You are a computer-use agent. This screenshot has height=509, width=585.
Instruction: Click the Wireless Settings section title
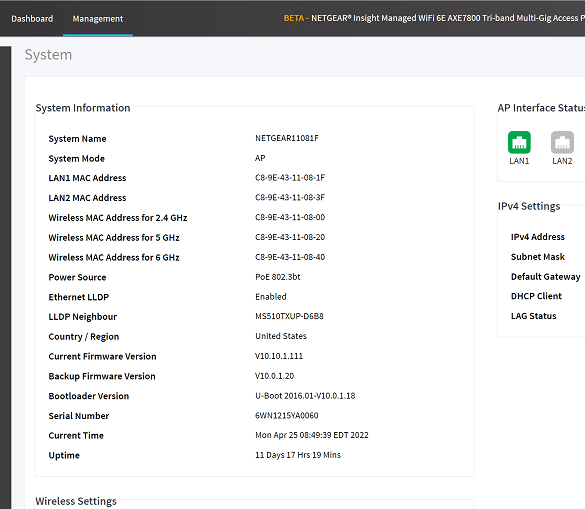(76, 501)
